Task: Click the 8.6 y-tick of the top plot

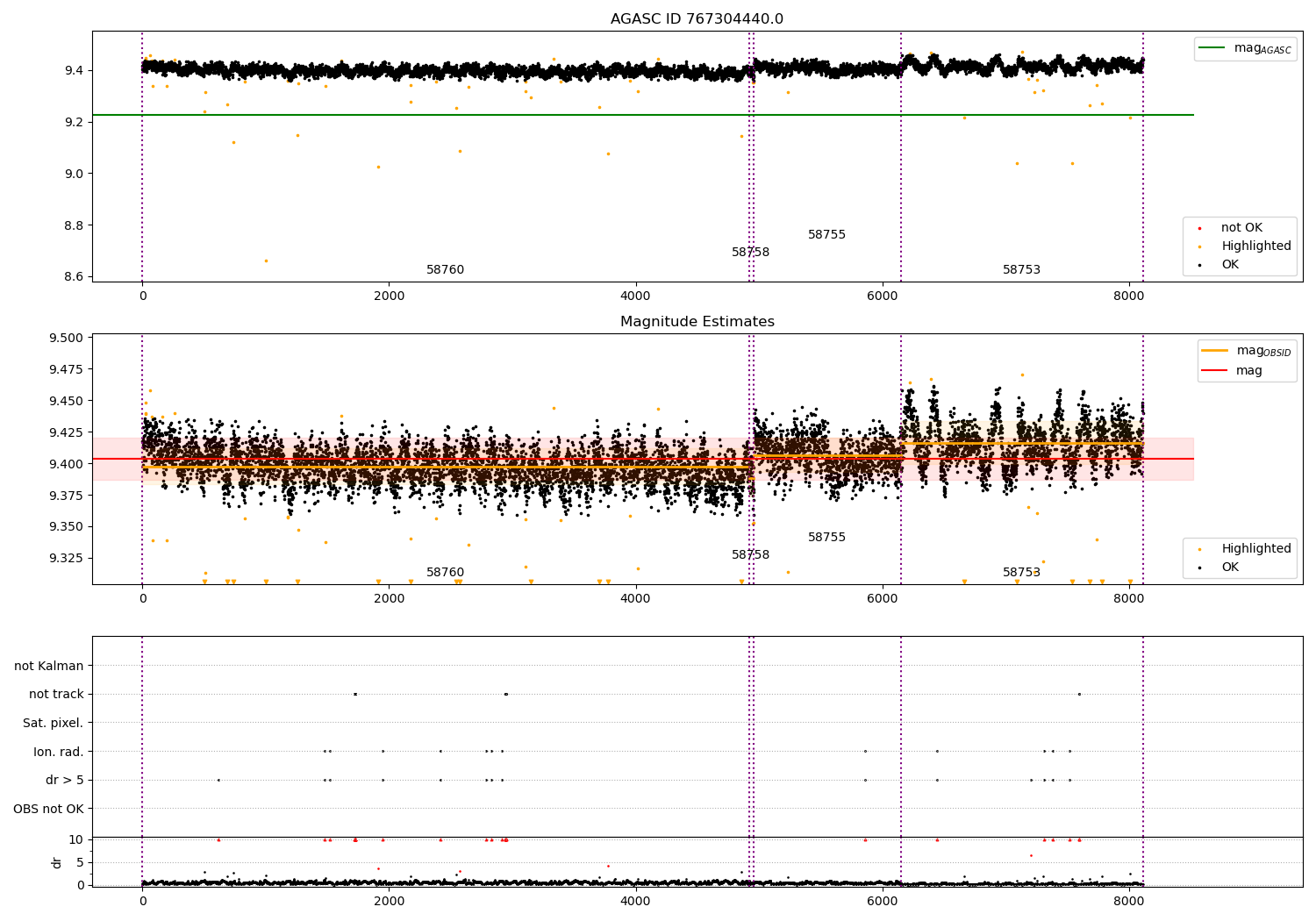Action: click(72, 277)
